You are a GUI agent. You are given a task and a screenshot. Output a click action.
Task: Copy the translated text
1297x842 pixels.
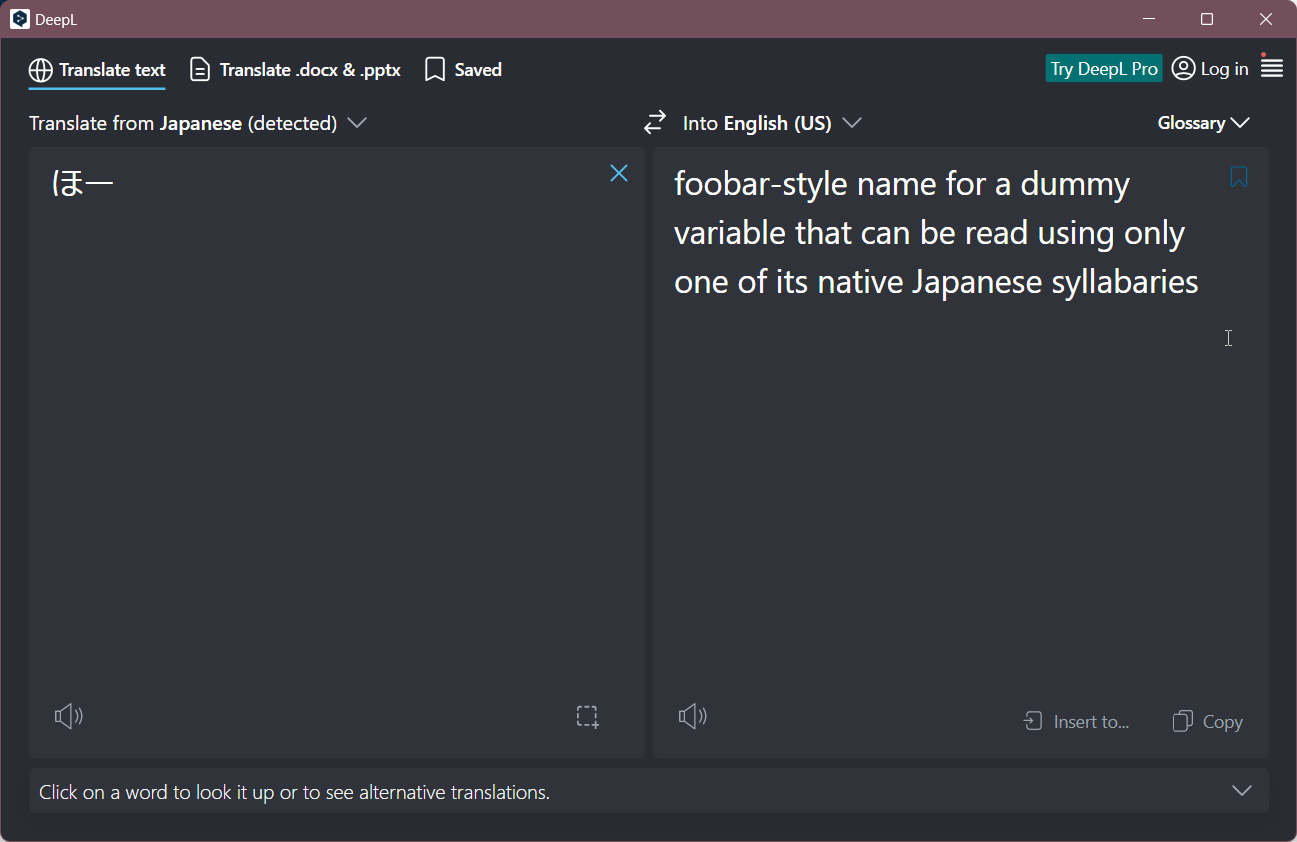[1207, 721]
